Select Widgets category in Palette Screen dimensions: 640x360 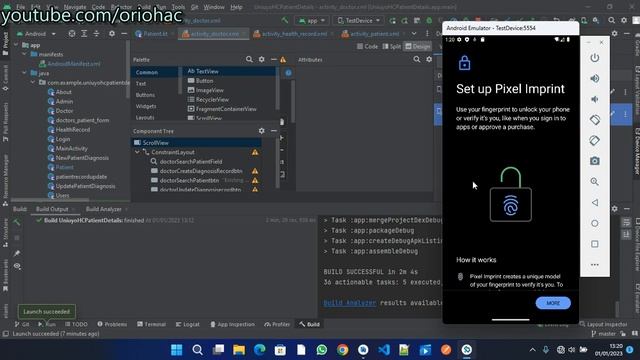pos(146,106)
